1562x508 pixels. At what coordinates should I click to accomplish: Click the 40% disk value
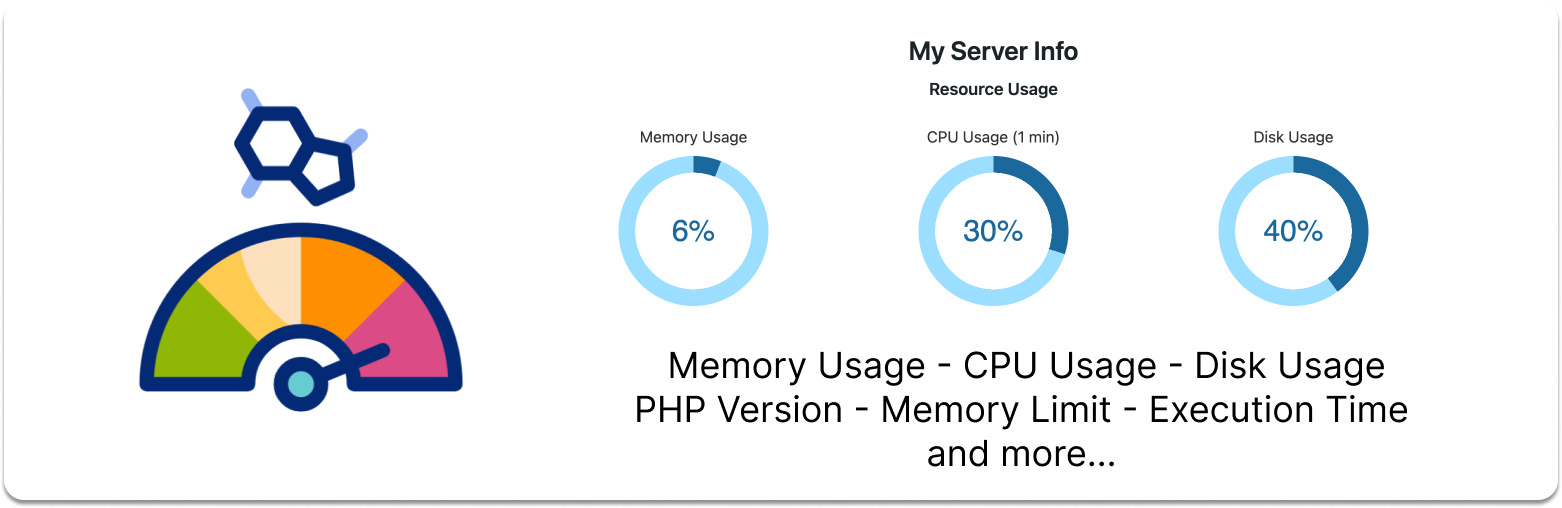click(x=1293, y=231)
